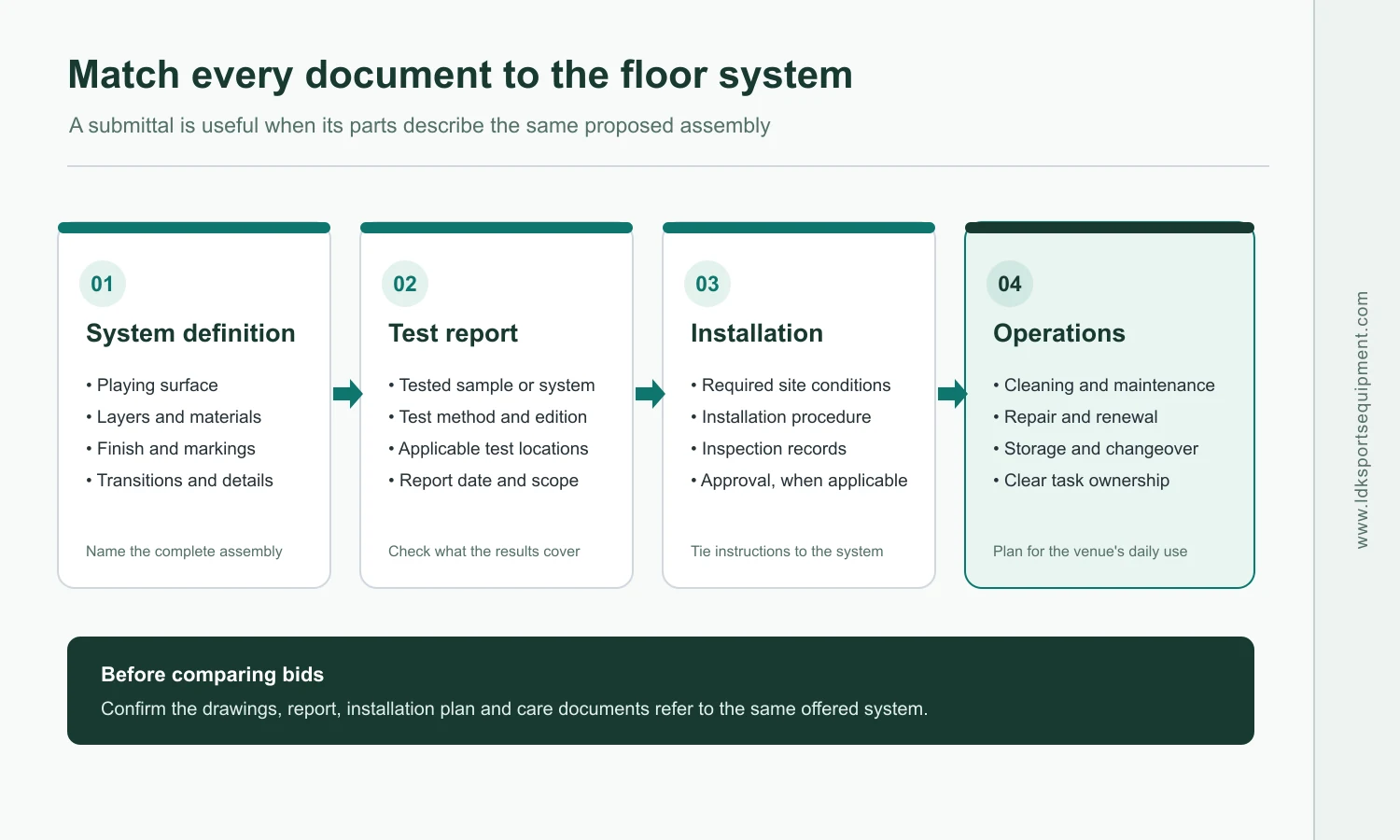Click the Plan for the venue's daily use note
Image resolution: width=1400 pixels, height=840 pixels.
pyautogui.click(x=1090, y=552)
